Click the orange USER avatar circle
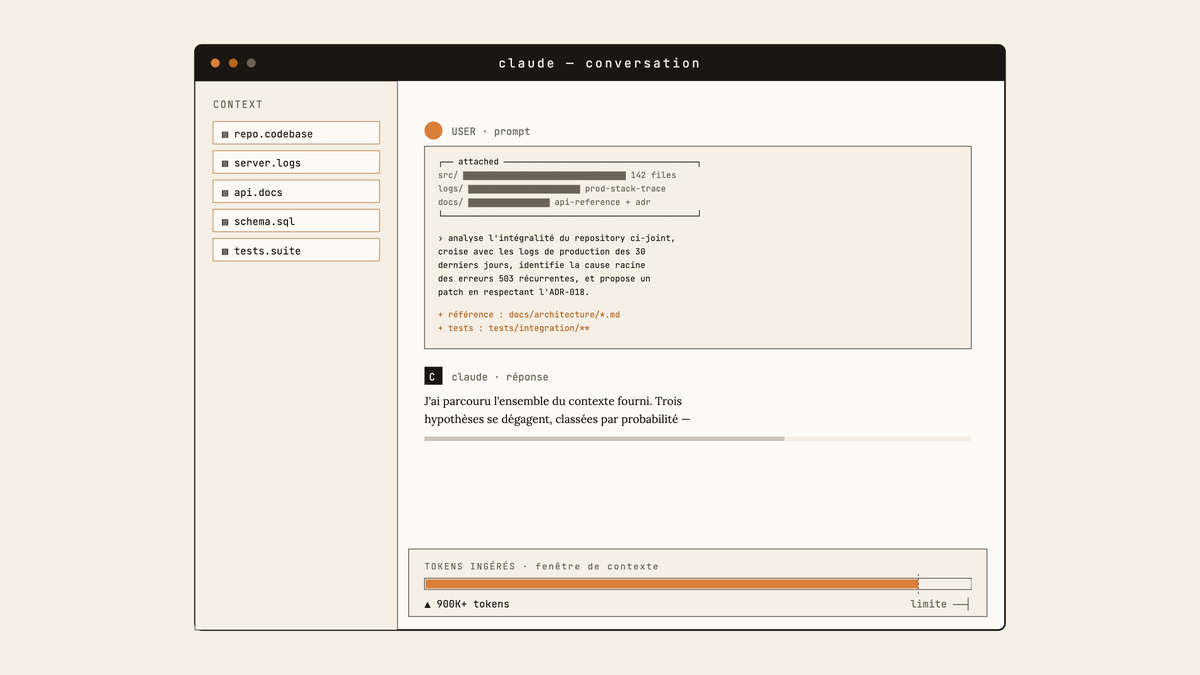 433,131
